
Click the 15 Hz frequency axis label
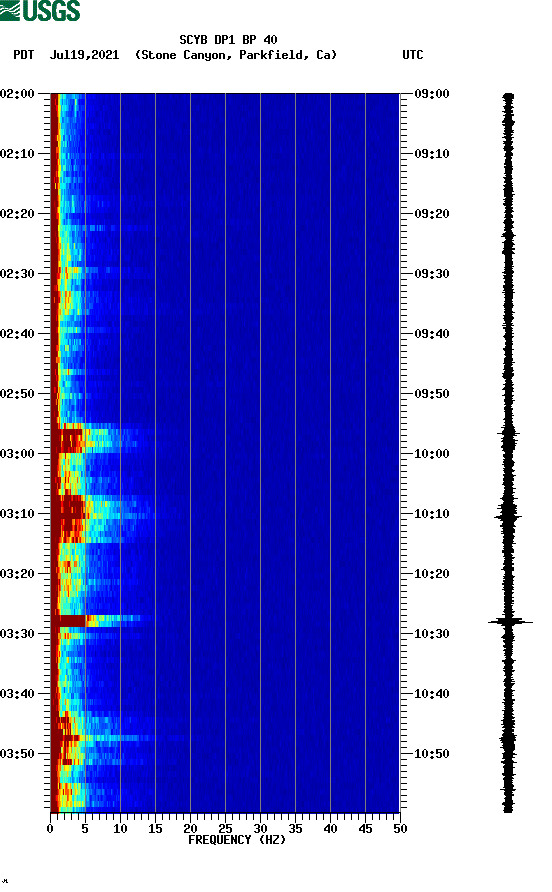coord(155,828)
